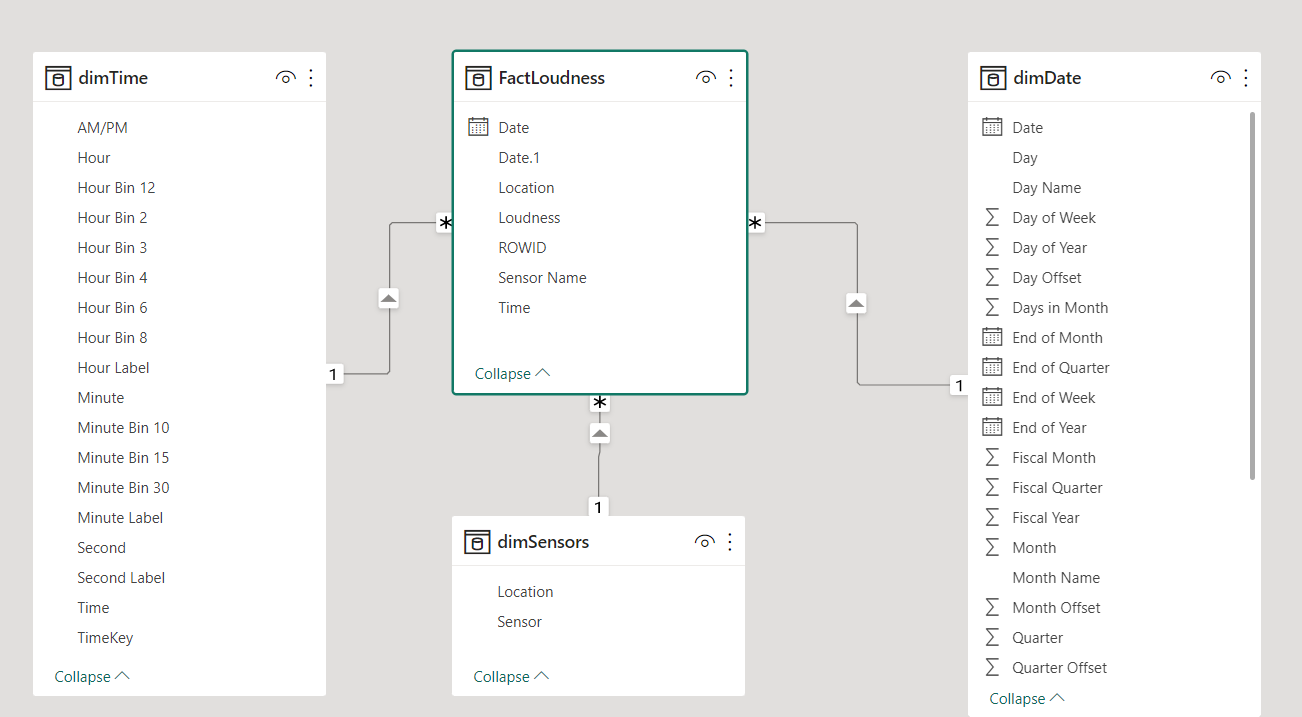Open more options menu on dimTime table
The width and height of the screenshot is (1302, 717).
[x=311, y=78]
